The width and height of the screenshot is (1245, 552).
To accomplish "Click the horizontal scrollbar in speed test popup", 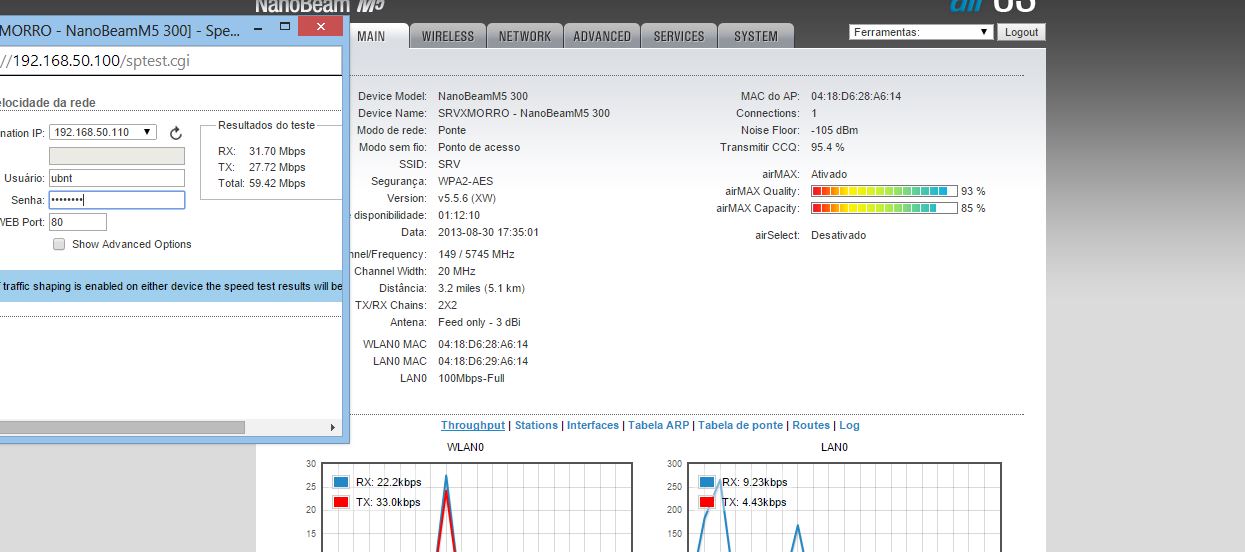I will click(122, 427).
